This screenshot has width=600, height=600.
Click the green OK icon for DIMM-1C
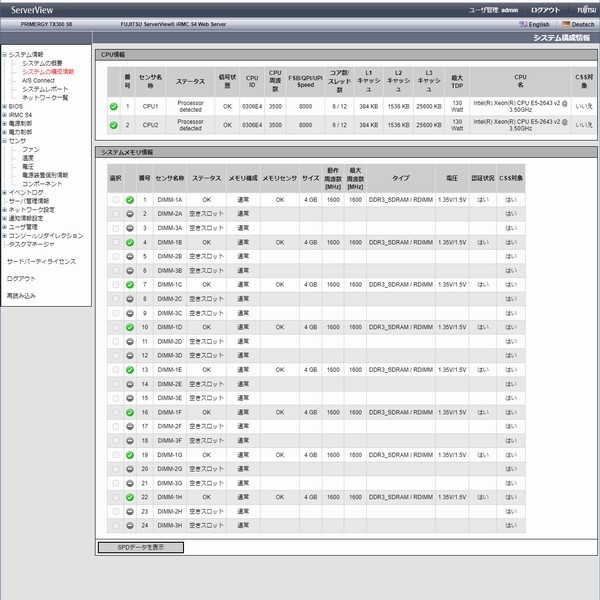(x=130, y=285)
